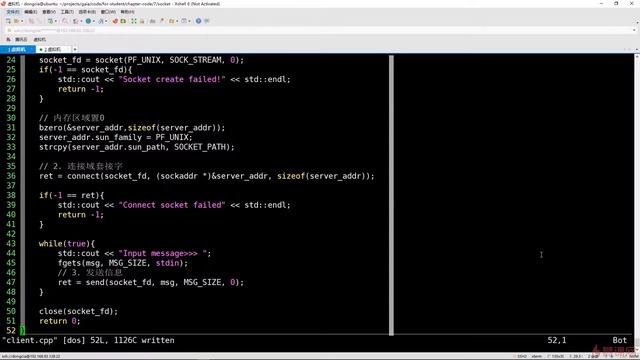Open the 工具(T) menu
The width and height of the screenshot is (640, 360).
click(67, 12)
